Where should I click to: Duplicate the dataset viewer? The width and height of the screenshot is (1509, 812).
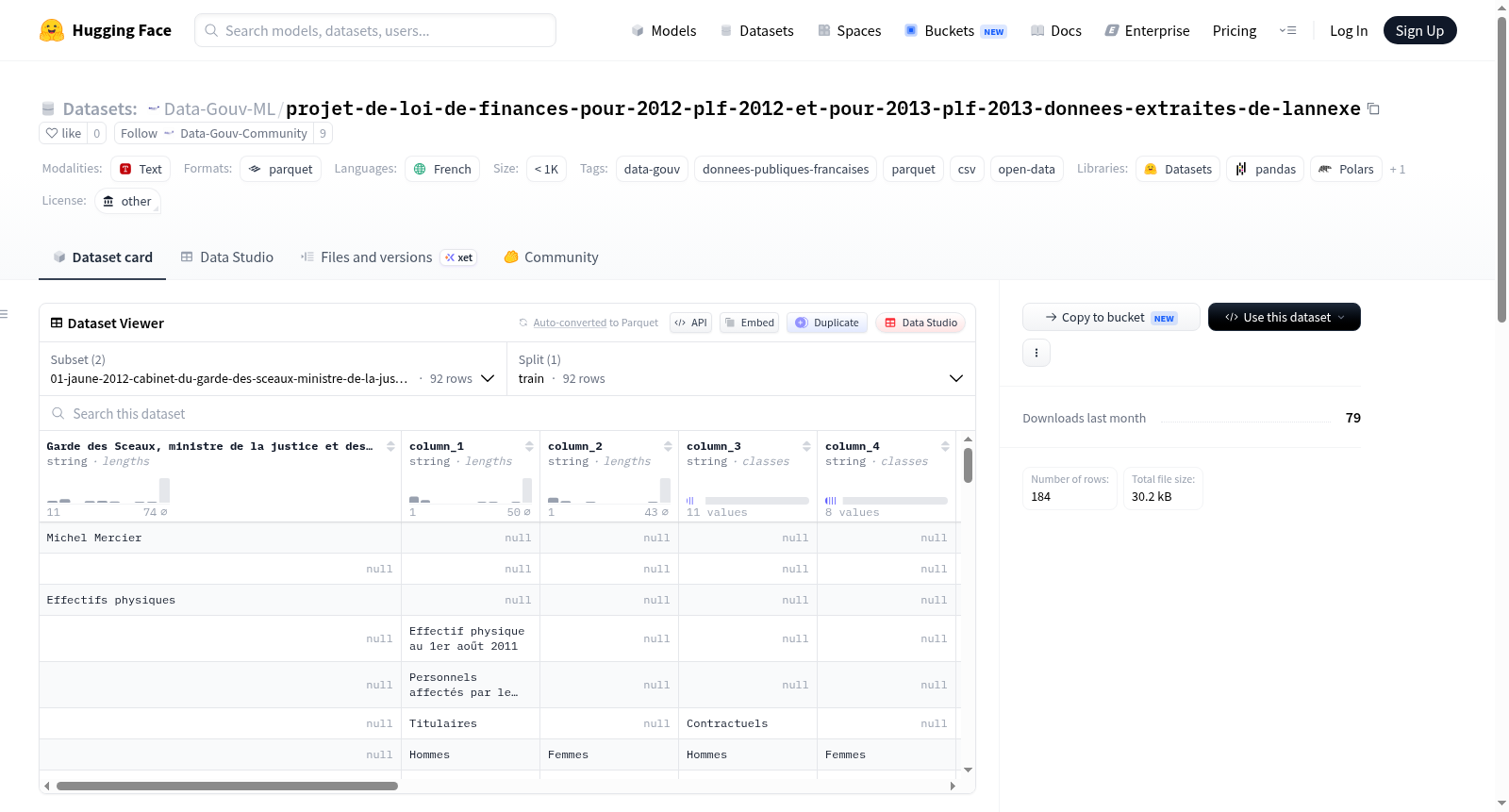click(827, 323)
